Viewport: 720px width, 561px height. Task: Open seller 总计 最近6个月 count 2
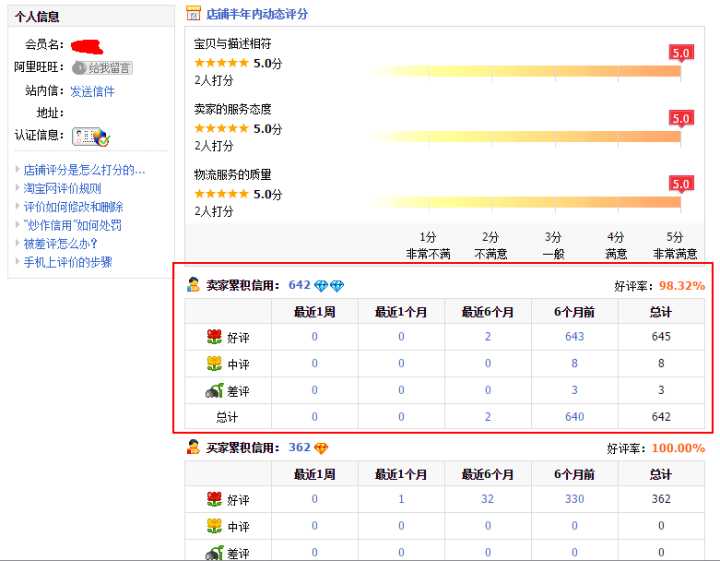tap(488, 417)
